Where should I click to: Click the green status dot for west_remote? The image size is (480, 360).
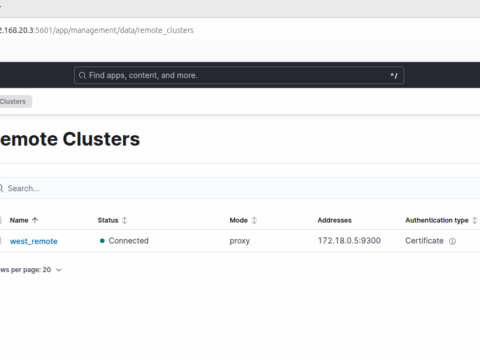pos(102,241)
